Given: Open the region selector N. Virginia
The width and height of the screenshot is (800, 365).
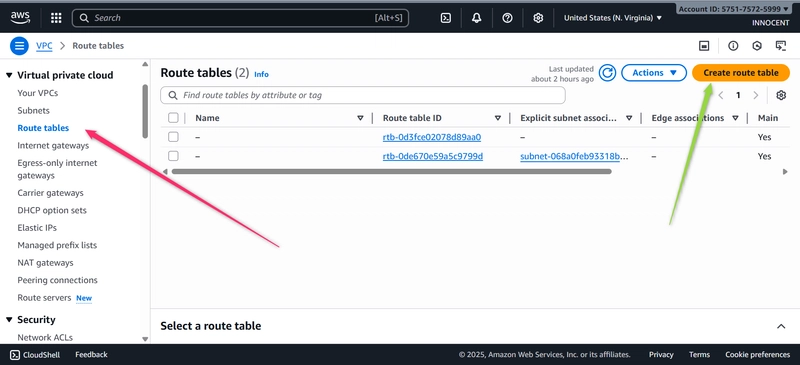Looking at the screenshot, I should (613, 18).
